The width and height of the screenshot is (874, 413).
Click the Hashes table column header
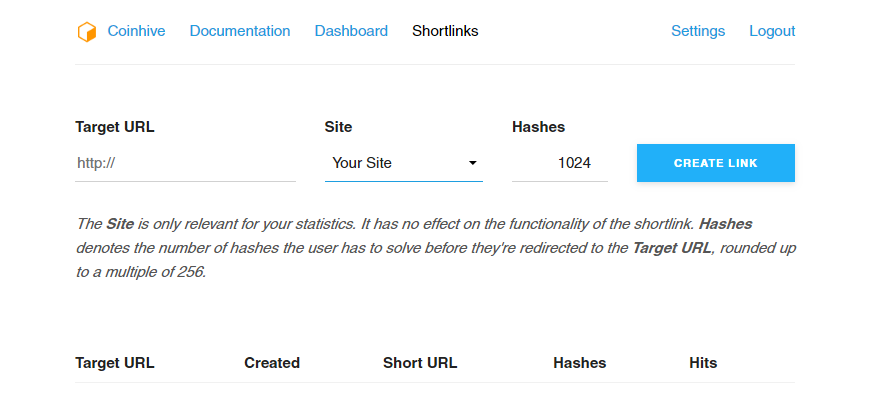[x=580, y=363]
